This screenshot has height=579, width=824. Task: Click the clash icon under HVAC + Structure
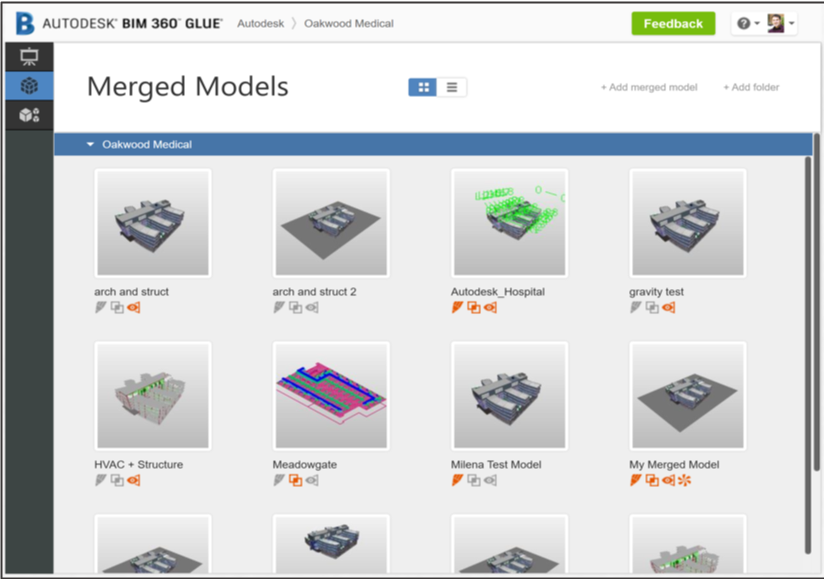click(117, 480)
